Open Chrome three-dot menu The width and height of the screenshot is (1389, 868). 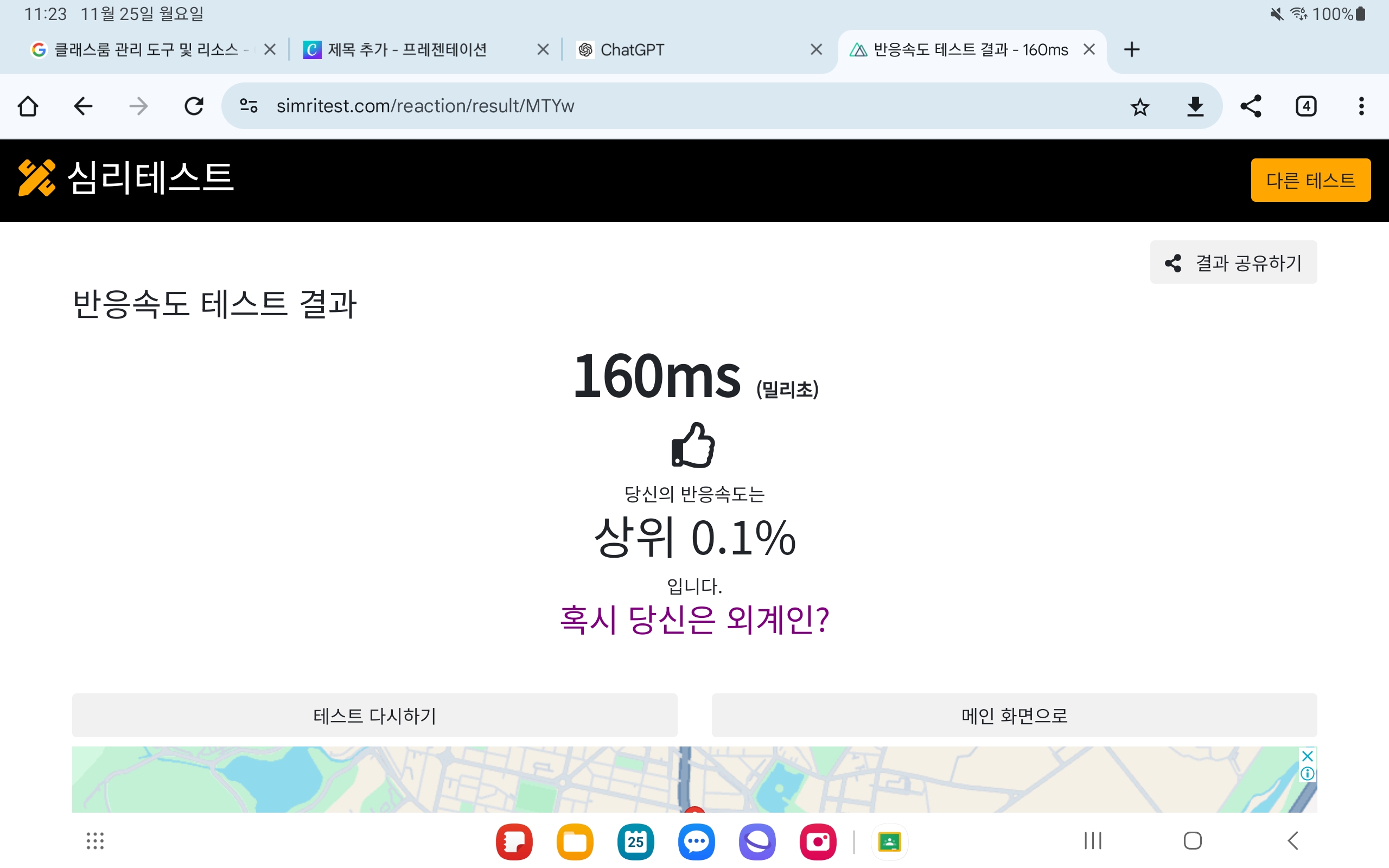pyautogui.click(x=1361, y=106)
